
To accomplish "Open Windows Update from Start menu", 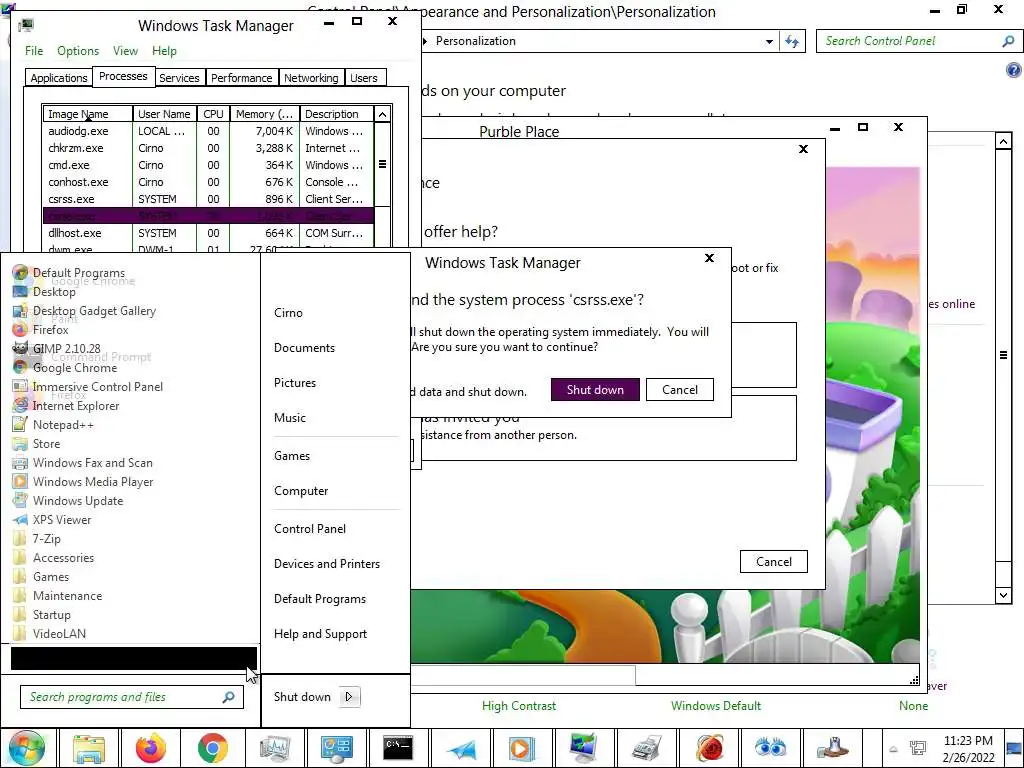I will [68, 500].
